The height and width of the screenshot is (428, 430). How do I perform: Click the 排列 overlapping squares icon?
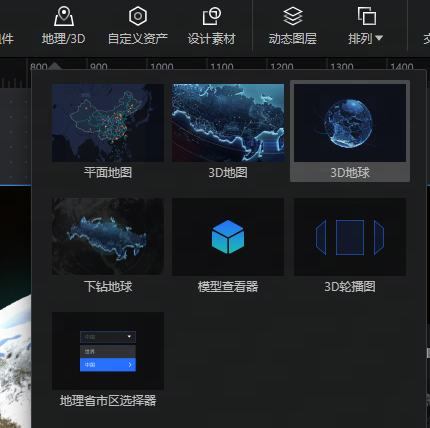coord(367,16)
